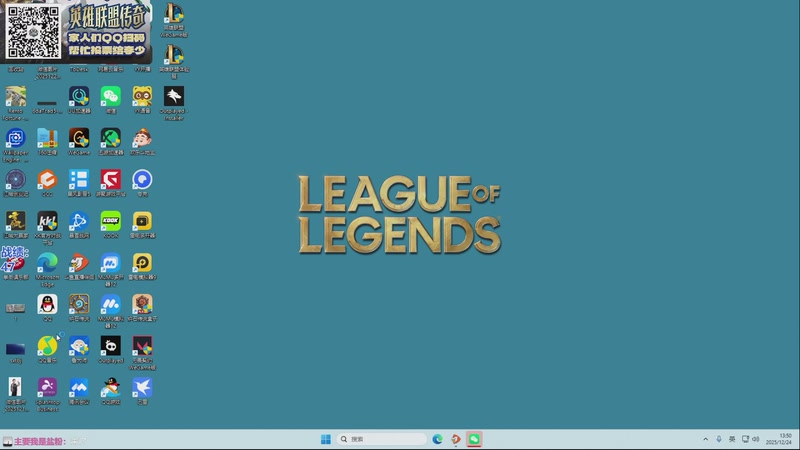Toggle the 英 input method indicator
Viewport: 800px width, 450px height.
pyautogui.click(x=732, y=439)
